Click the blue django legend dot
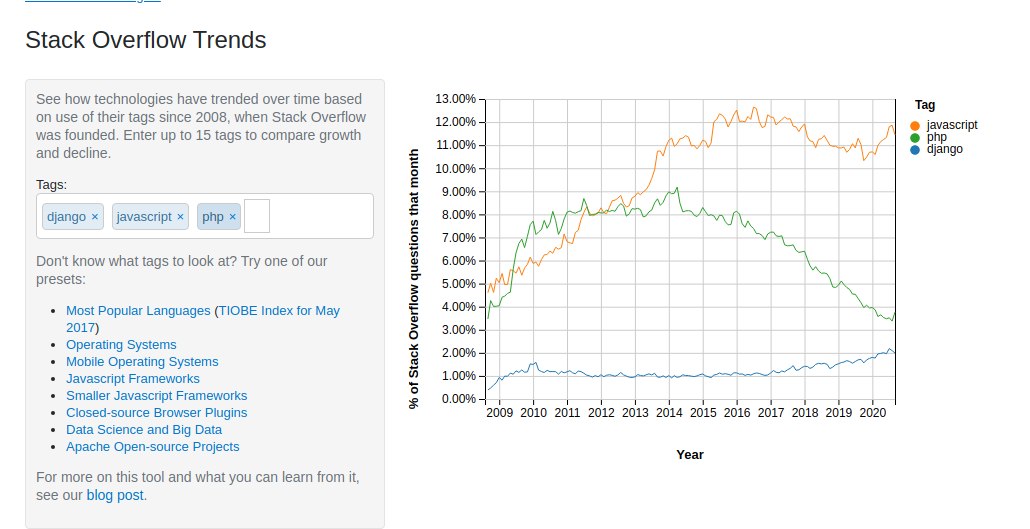This screenshot has width=1030, height=529. [x=915, y=150]
